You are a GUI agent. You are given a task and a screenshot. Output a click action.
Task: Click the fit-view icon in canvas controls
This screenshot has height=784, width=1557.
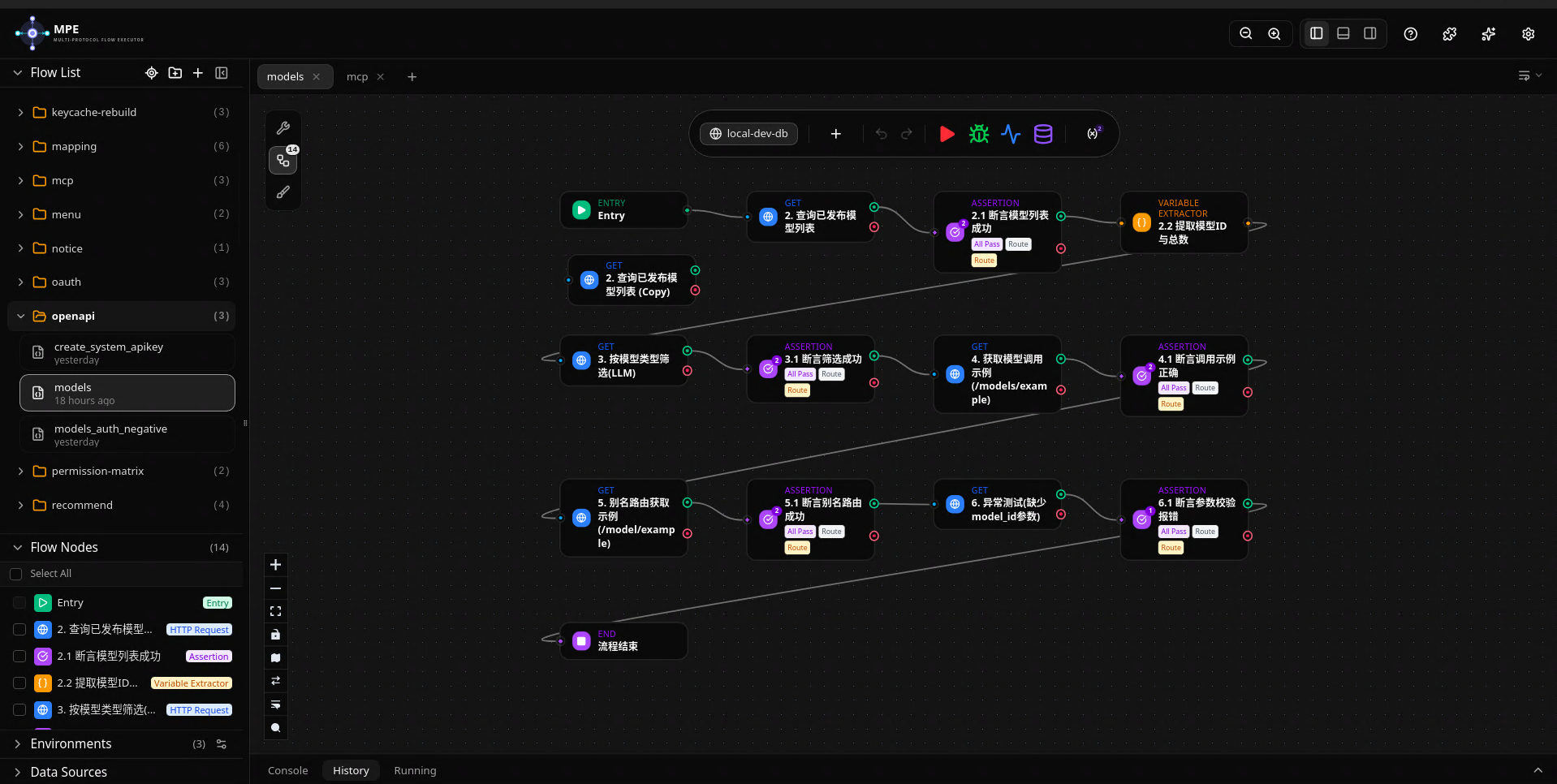(276, 611)
